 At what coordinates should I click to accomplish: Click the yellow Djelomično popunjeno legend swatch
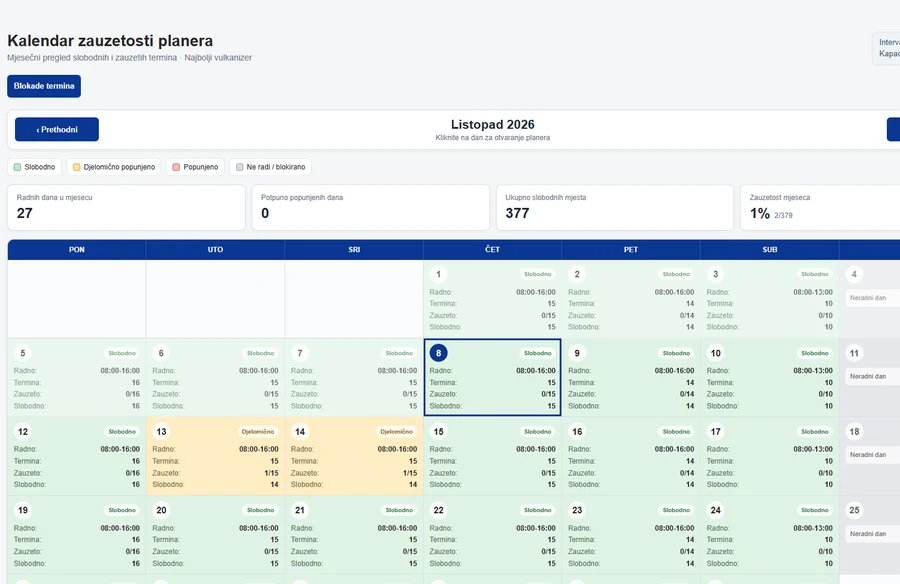coord(76,167)
